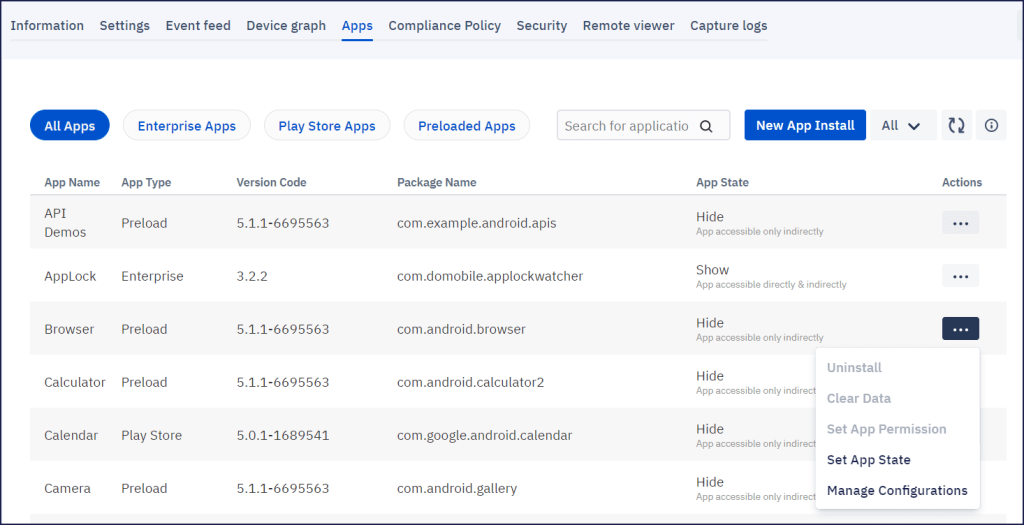This screenshot has height=525, width=1024.
Task: Click the Show state of AppLock
Action: click(x=712, y=270)
